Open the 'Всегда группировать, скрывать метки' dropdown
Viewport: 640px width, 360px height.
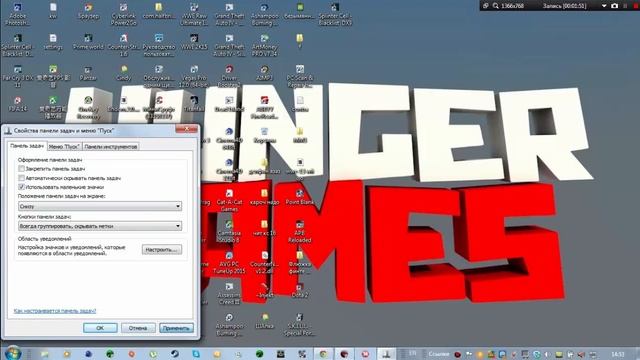click(x=100, y=226)
